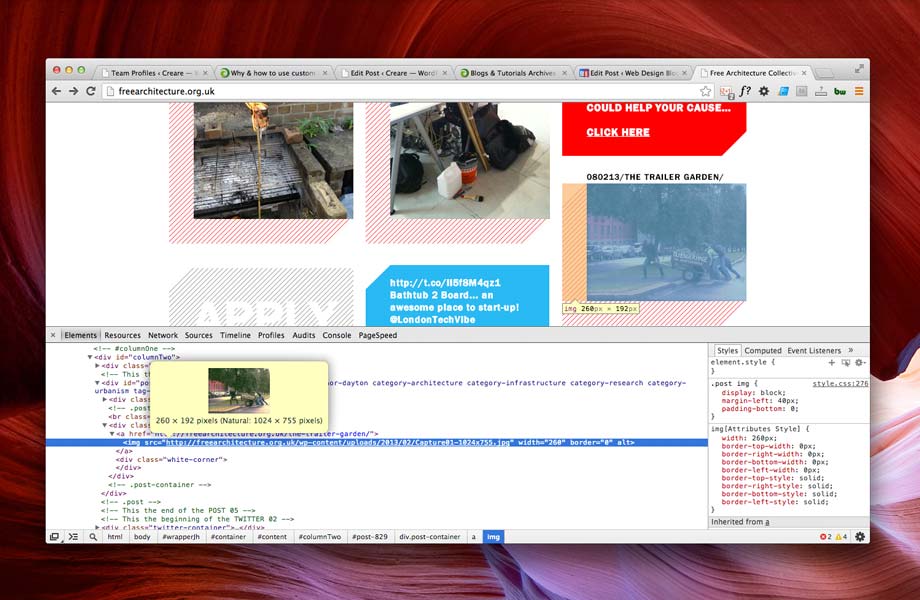Open the Computed styles tab
920x600 pixels.
tap(763, 351)
